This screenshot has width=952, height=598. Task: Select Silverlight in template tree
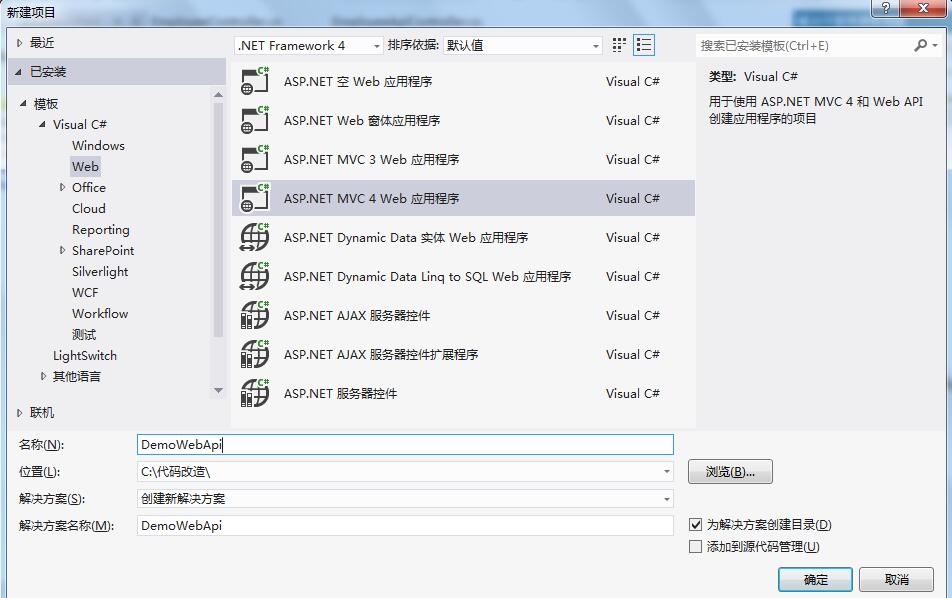click(100, 271)
